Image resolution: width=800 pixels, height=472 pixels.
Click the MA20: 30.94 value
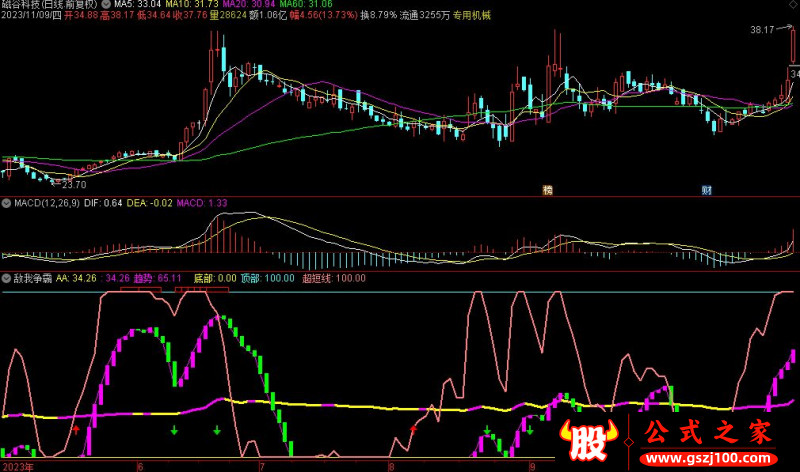[x=249, y=4]
